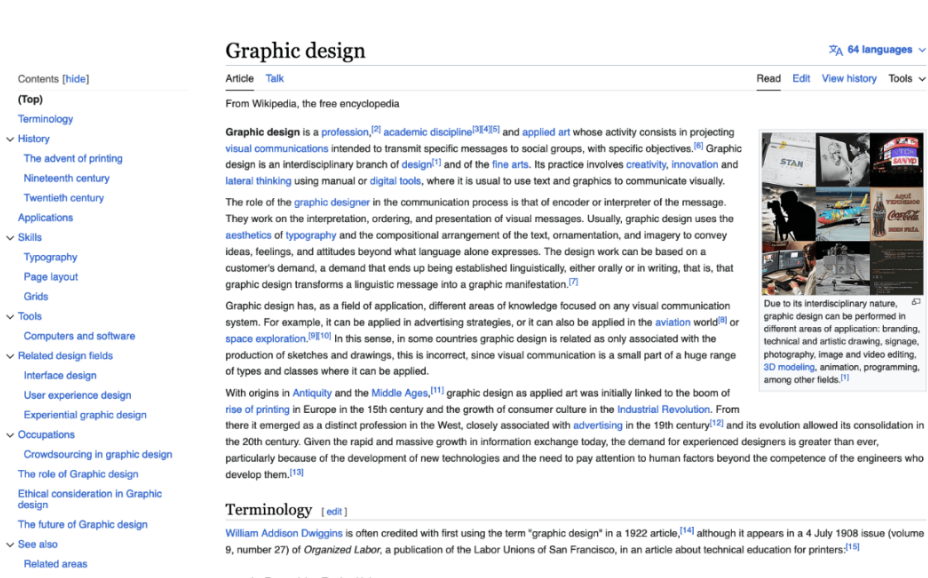Follow the 'visual communications' link

click(x=276, y=148)
